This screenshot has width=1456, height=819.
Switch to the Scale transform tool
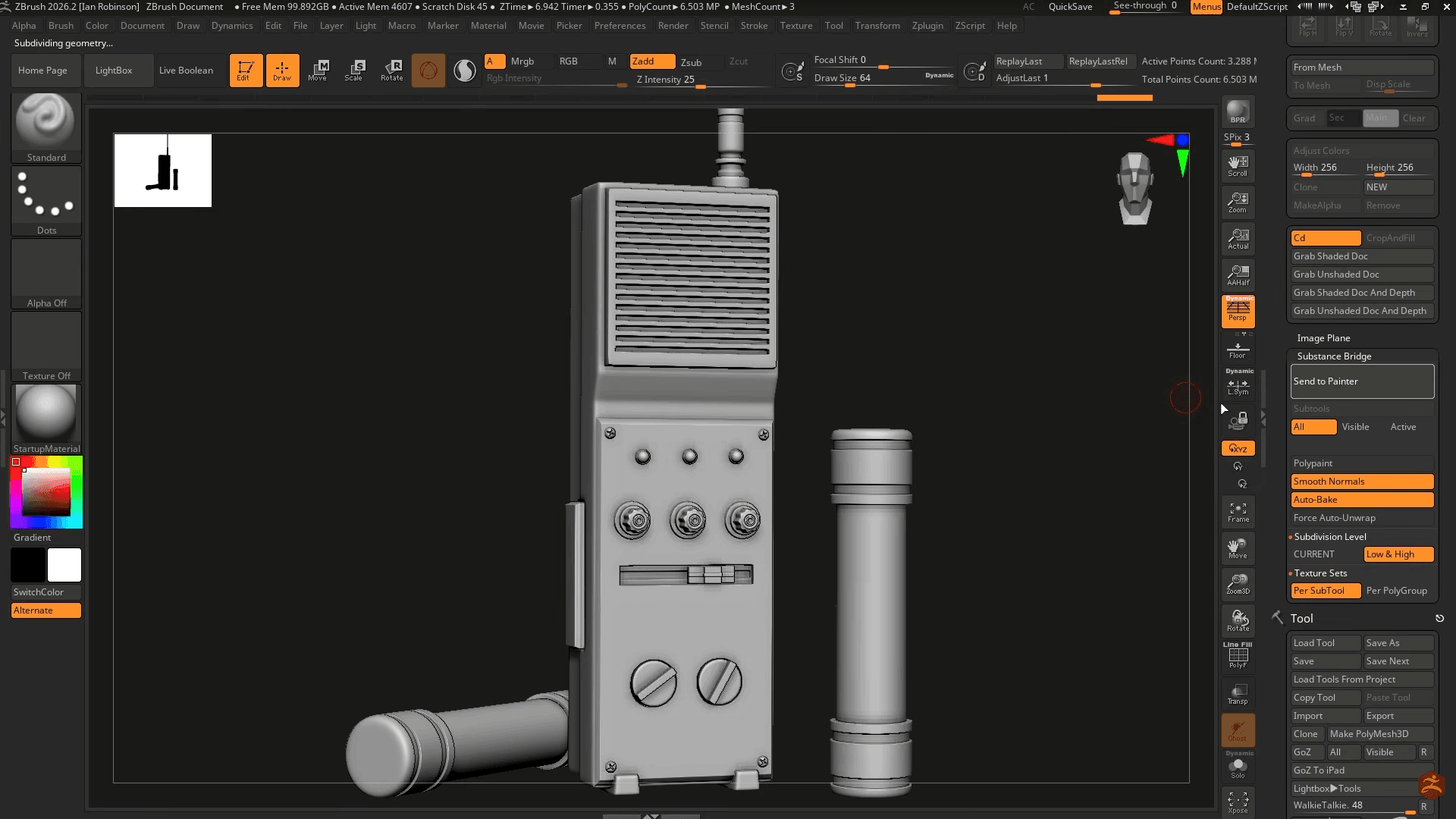(x=354, y=71)
